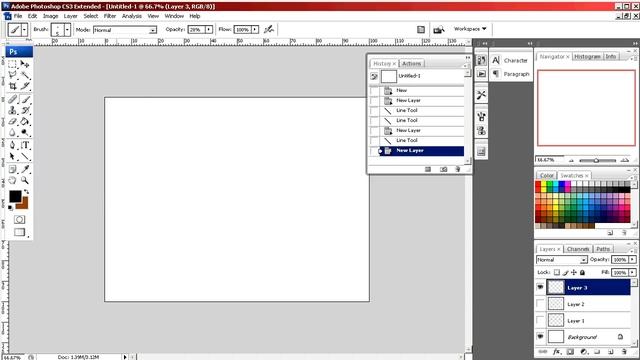Select the Brush tool in toolbox
Viewport: 640px width, 360px height.
(25, 99)
